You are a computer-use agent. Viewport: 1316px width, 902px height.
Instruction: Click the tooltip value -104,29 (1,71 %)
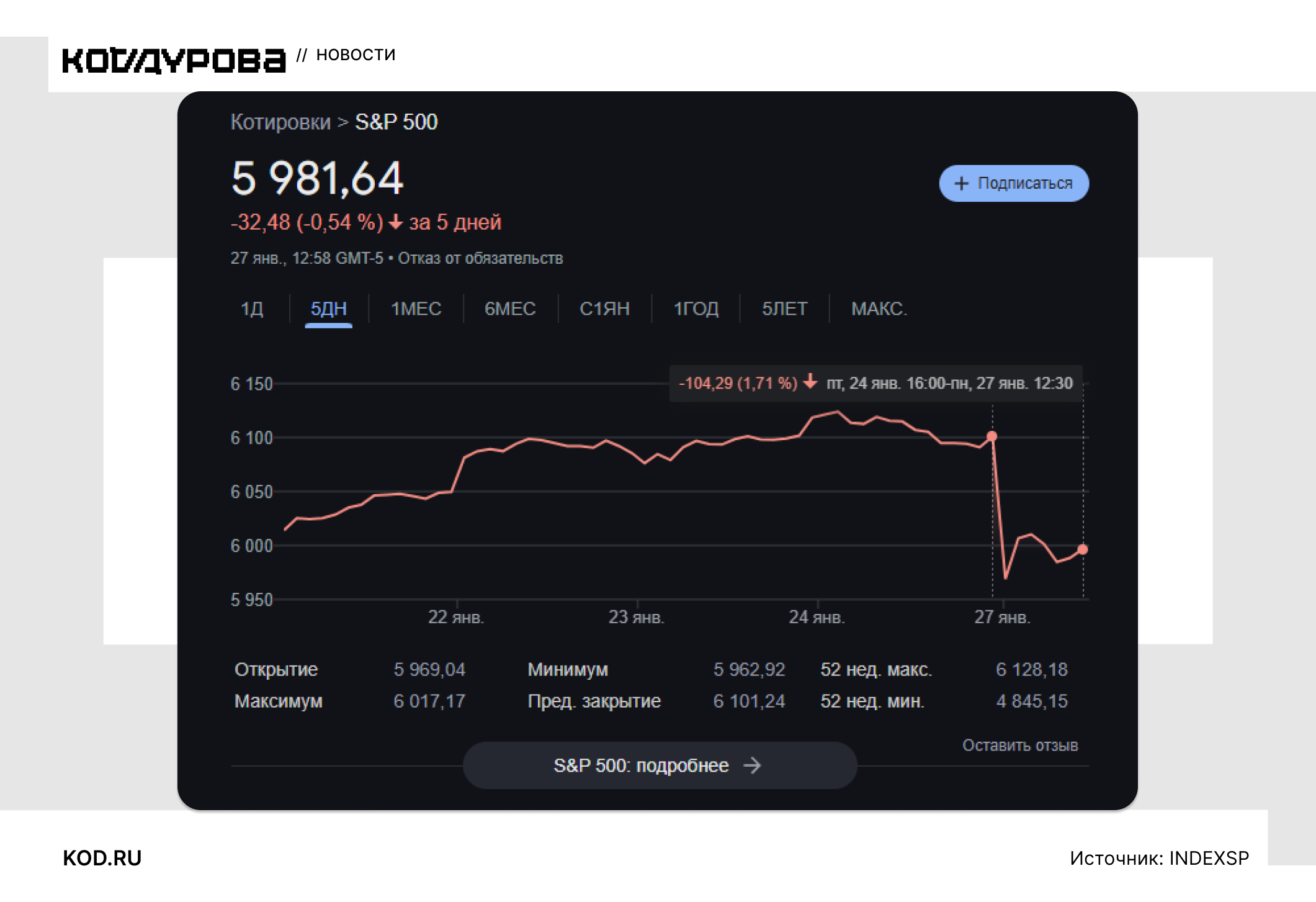coord(738,383)
